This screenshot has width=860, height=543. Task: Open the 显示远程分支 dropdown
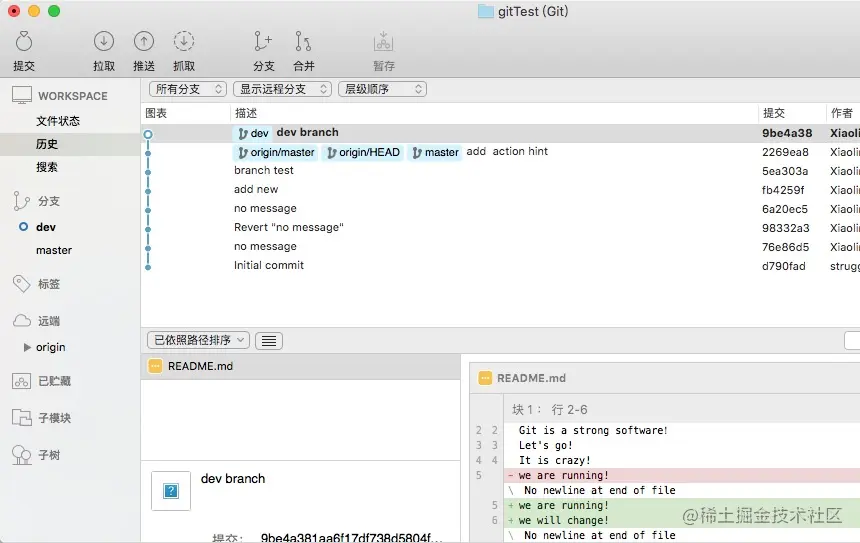282,89
